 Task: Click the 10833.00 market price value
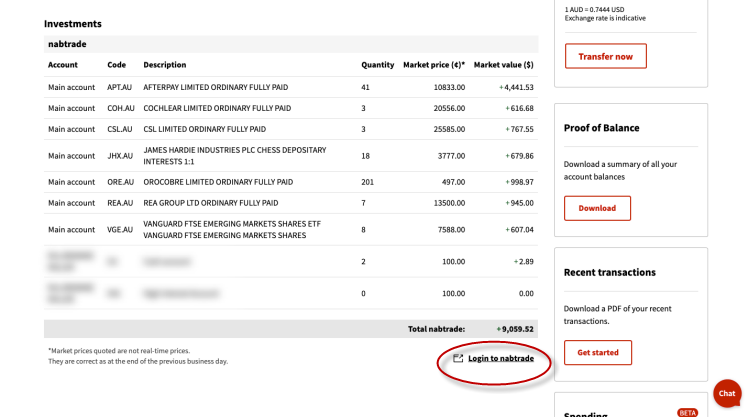[449, 88]
